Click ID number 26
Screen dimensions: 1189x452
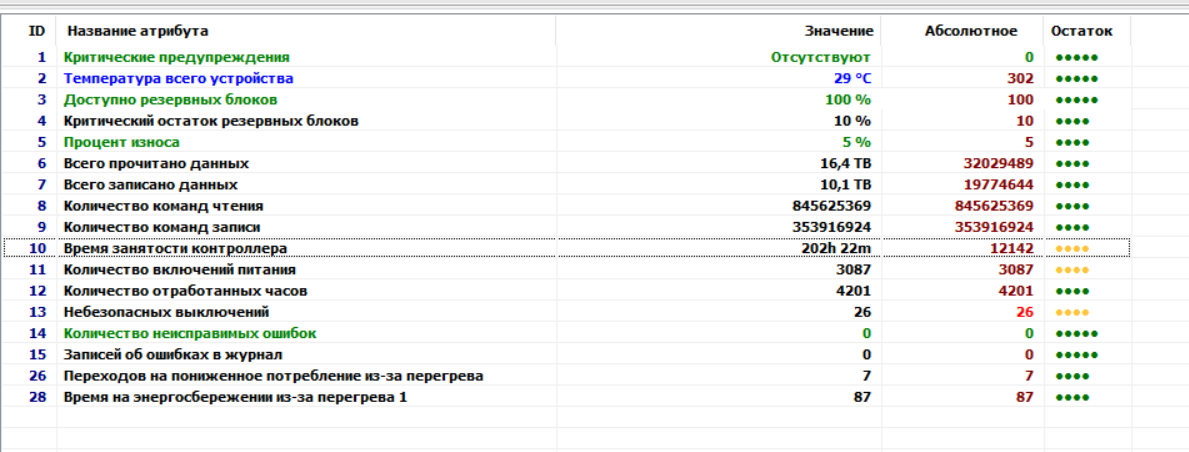coord(37,375)
